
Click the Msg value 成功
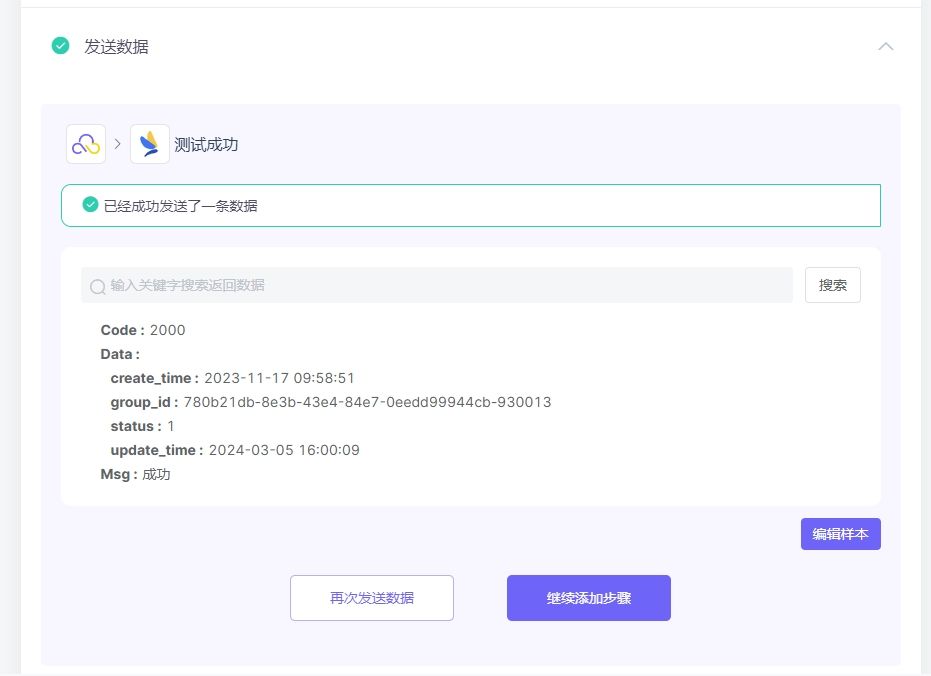click(156, 474)
